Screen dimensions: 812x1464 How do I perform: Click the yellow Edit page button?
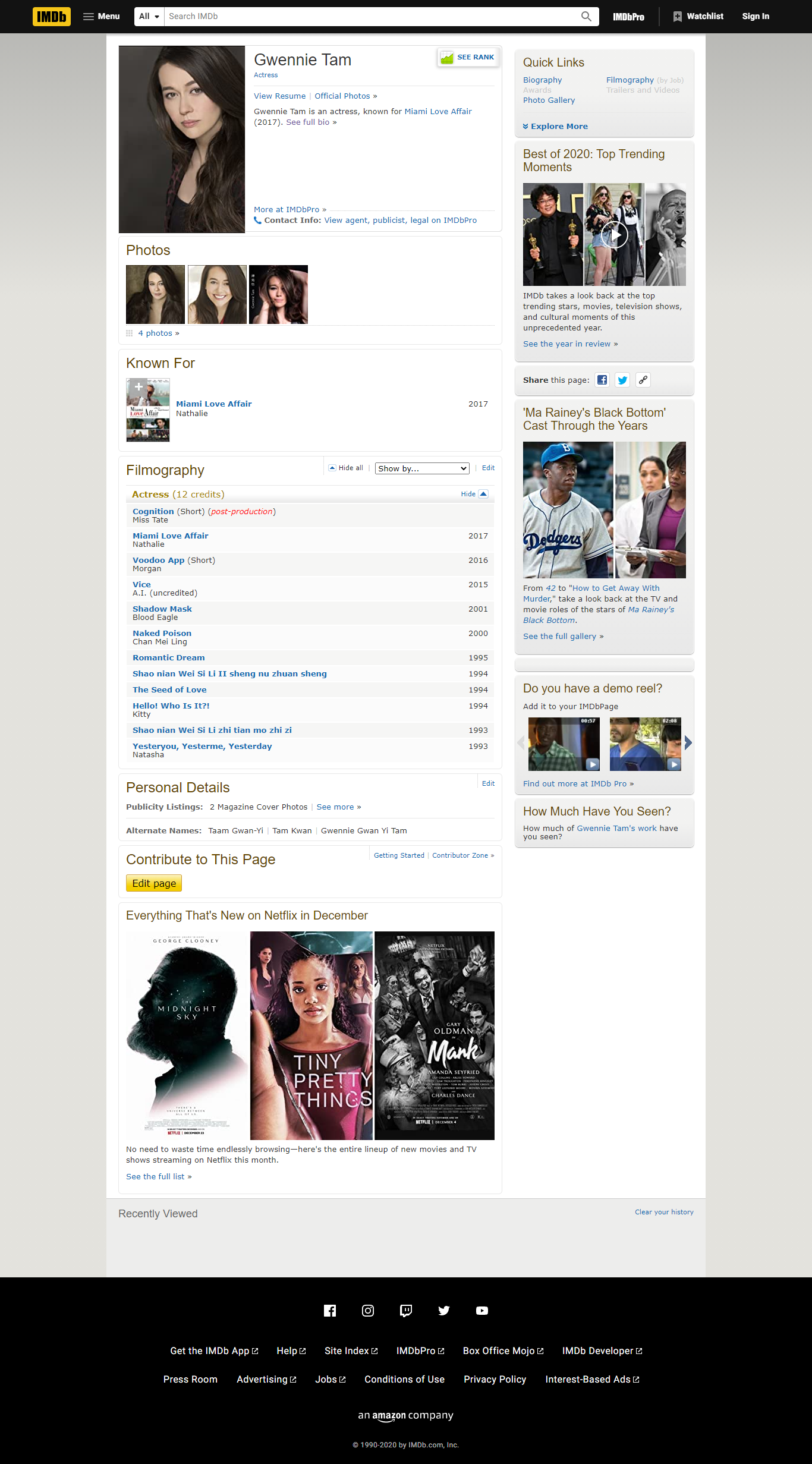[x=154, y=883]
